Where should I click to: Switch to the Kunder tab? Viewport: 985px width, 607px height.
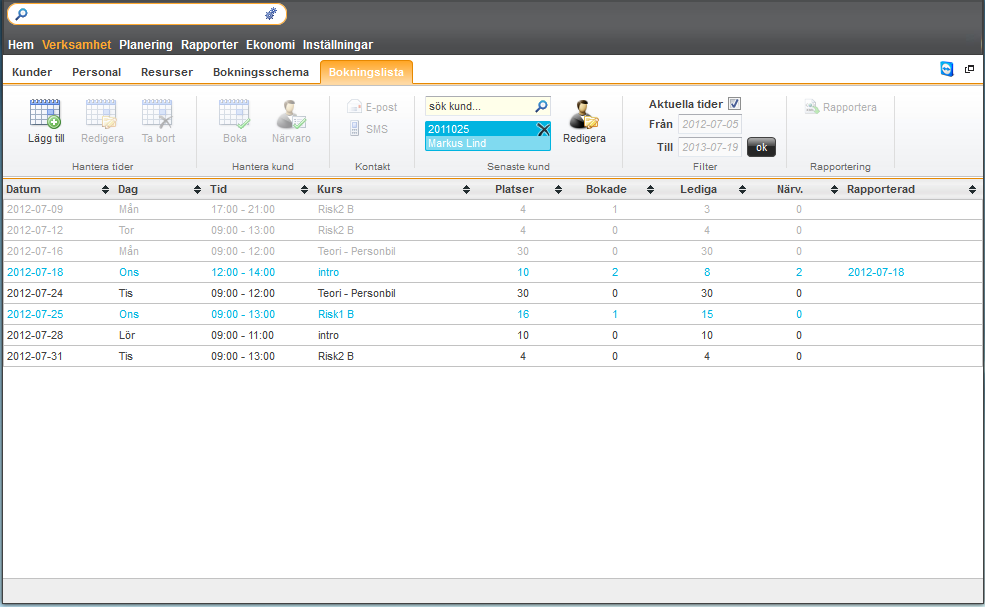(x=32, y=72)
